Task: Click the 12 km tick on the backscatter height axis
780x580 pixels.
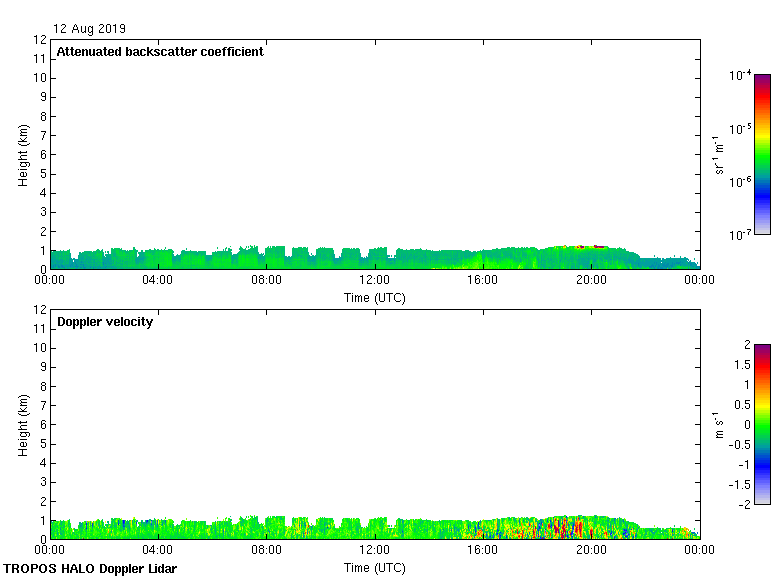Action: (40, 40)
